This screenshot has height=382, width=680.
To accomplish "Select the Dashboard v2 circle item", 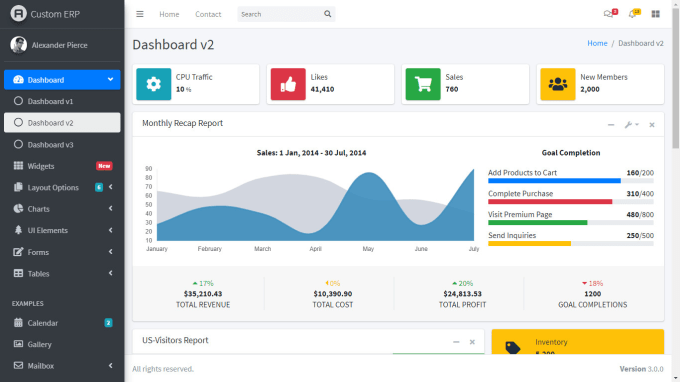I will click(62, 123).
